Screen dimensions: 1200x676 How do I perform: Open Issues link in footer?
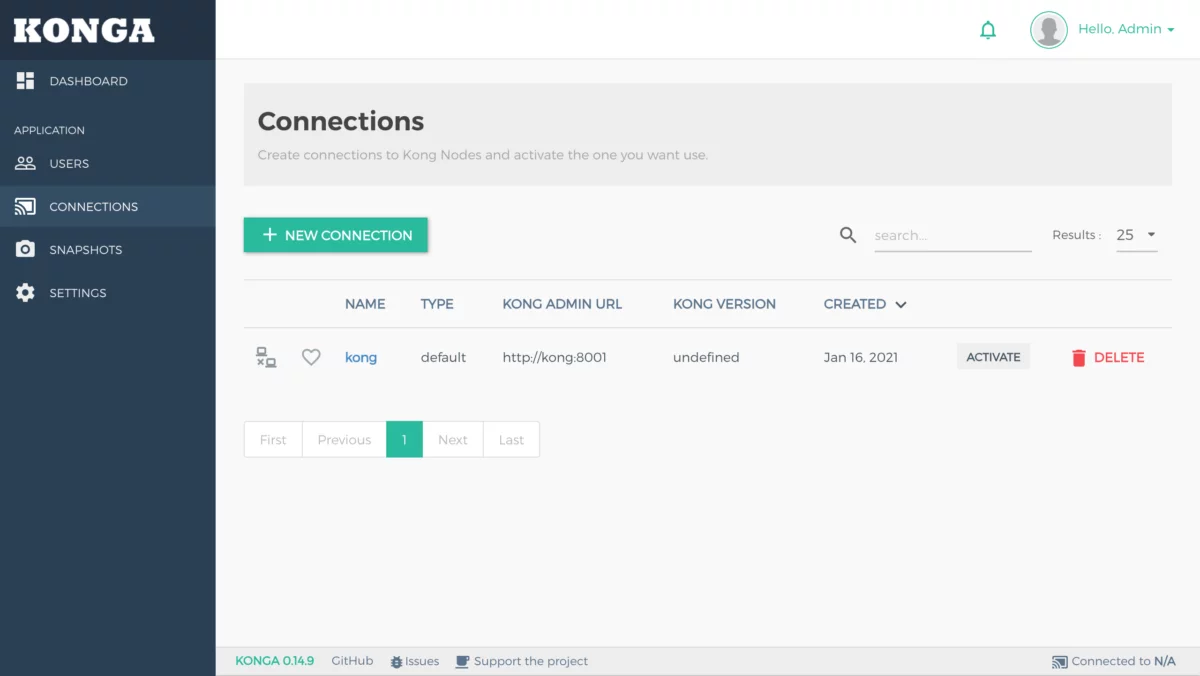(x=415, y=661)
